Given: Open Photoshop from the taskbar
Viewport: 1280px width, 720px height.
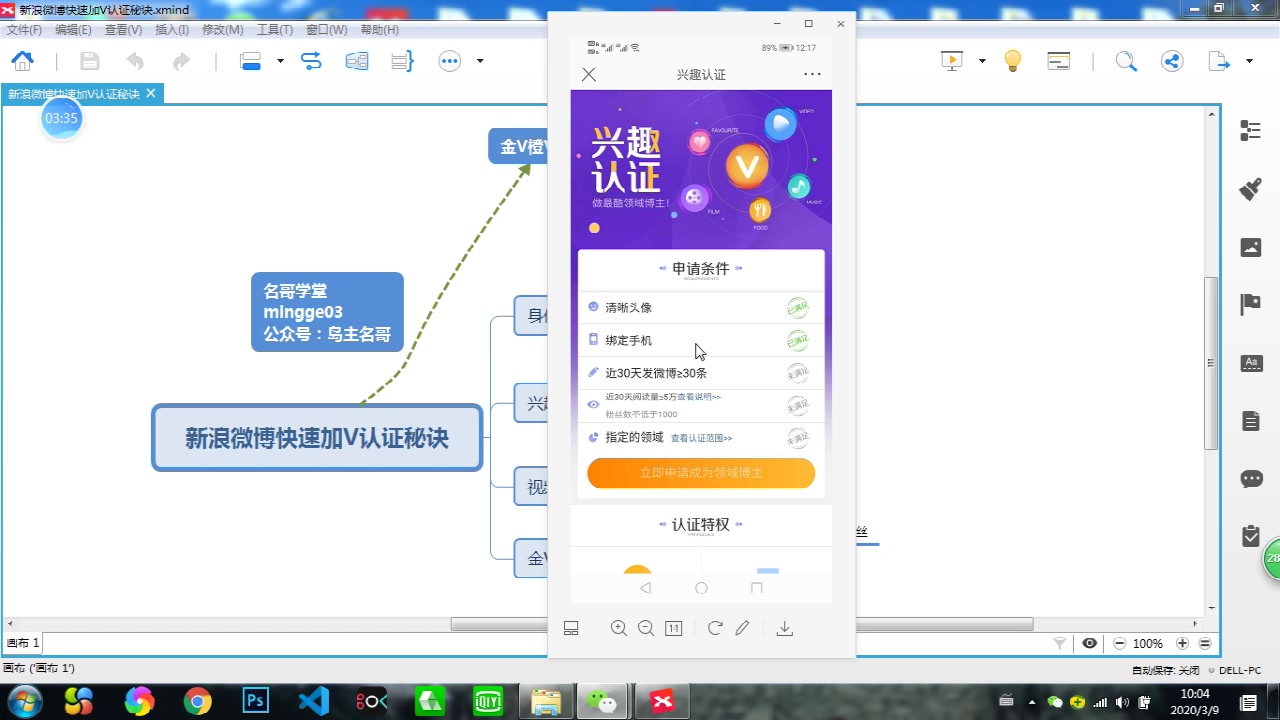Looking at the screenshot, I should [x=255, y=702].
